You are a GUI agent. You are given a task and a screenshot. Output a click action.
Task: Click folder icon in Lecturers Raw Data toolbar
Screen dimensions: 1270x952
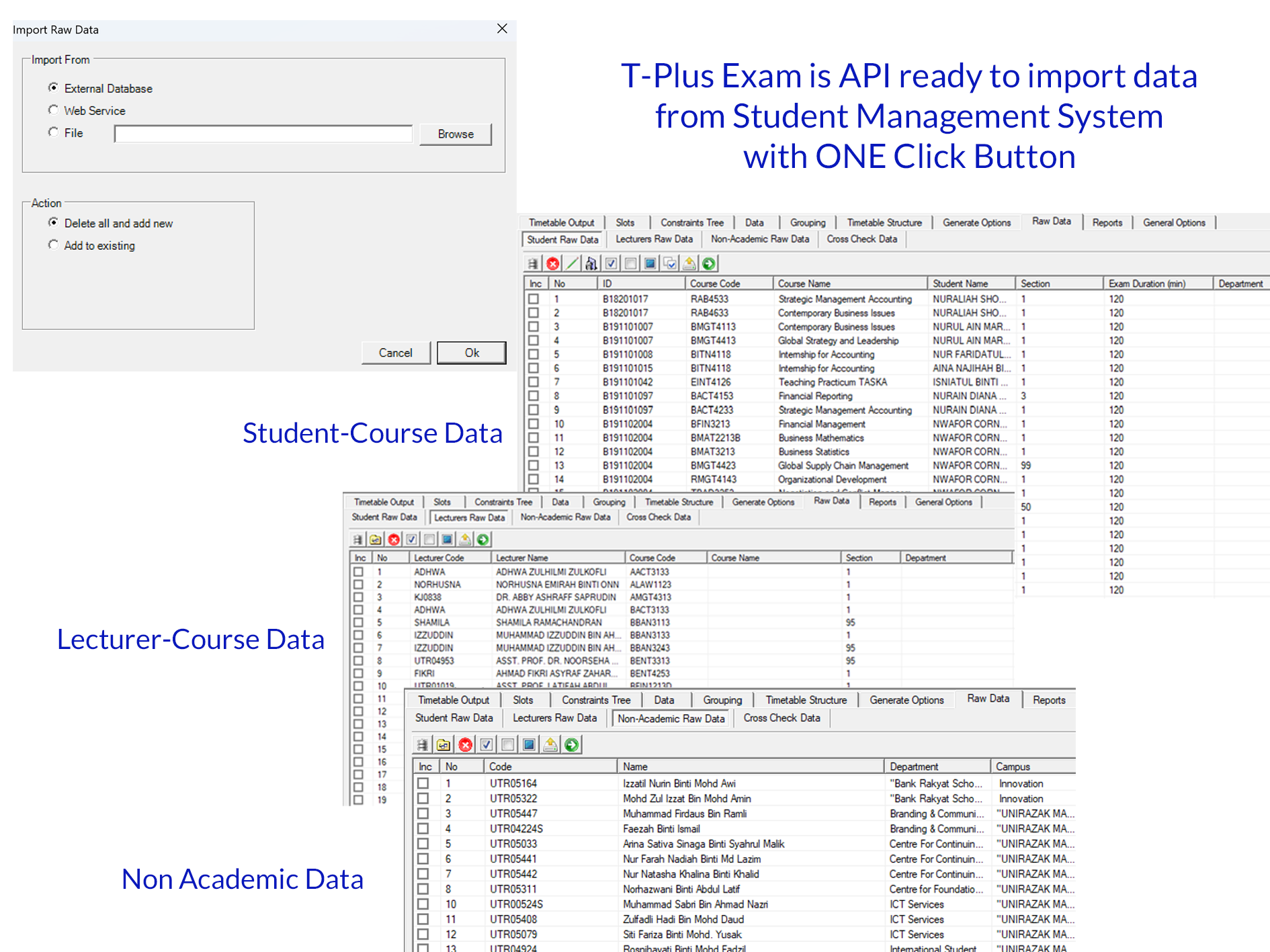click(x=376, y=539)
